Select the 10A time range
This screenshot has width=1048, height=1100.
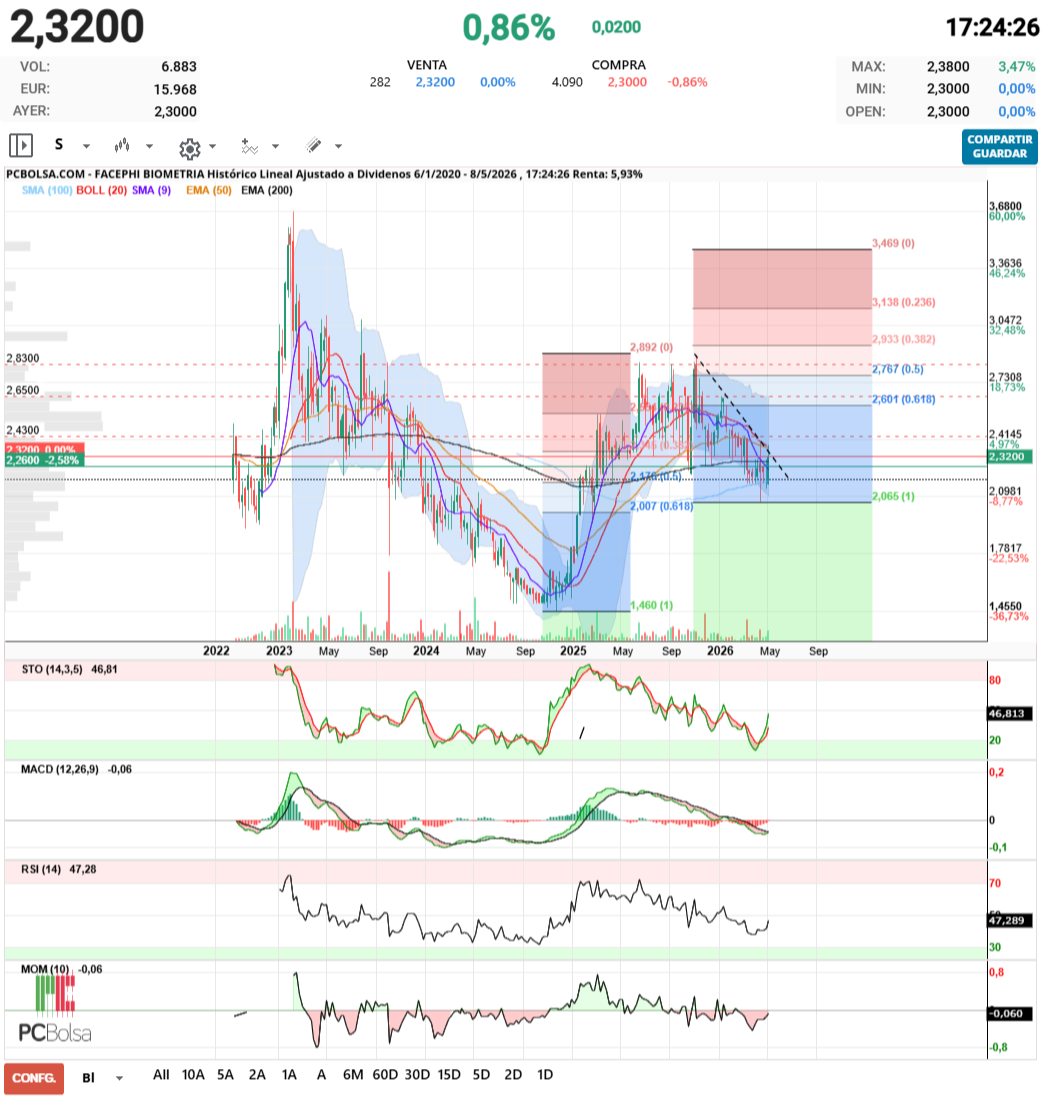(x=193, y=1075)
